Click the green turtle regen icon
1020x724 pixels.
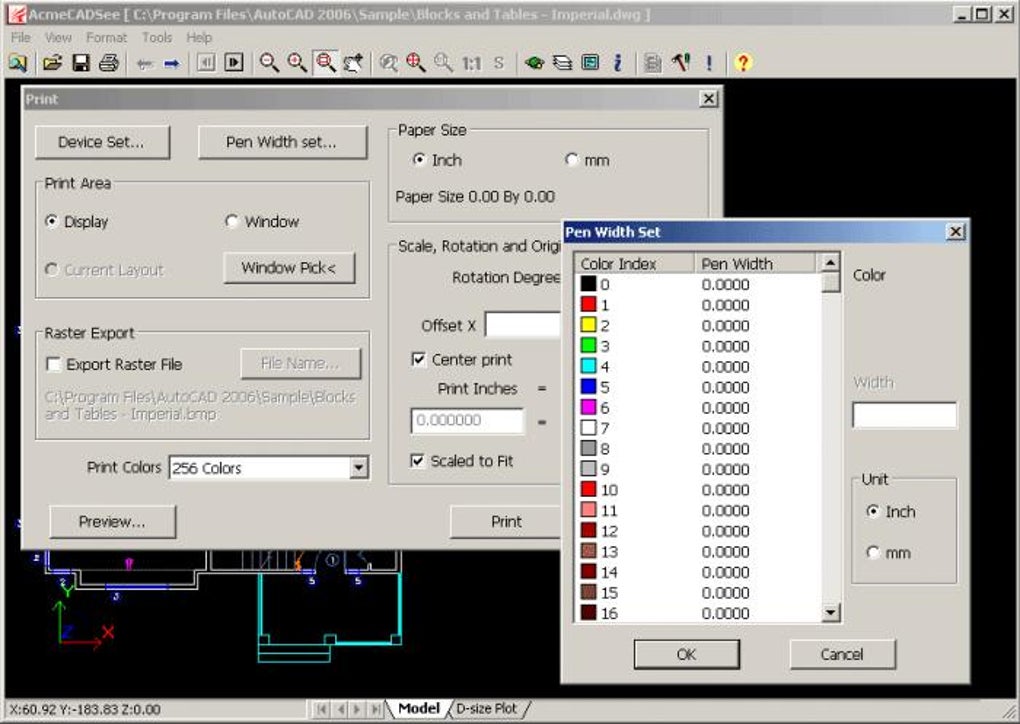coord(534,63)
